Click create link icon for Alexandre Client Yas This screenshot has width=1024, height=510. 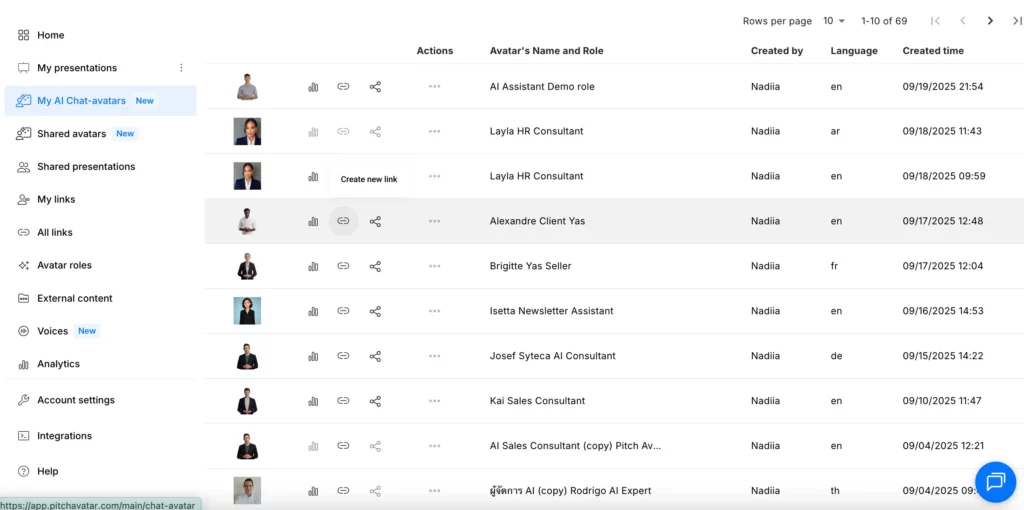point(343,221)
